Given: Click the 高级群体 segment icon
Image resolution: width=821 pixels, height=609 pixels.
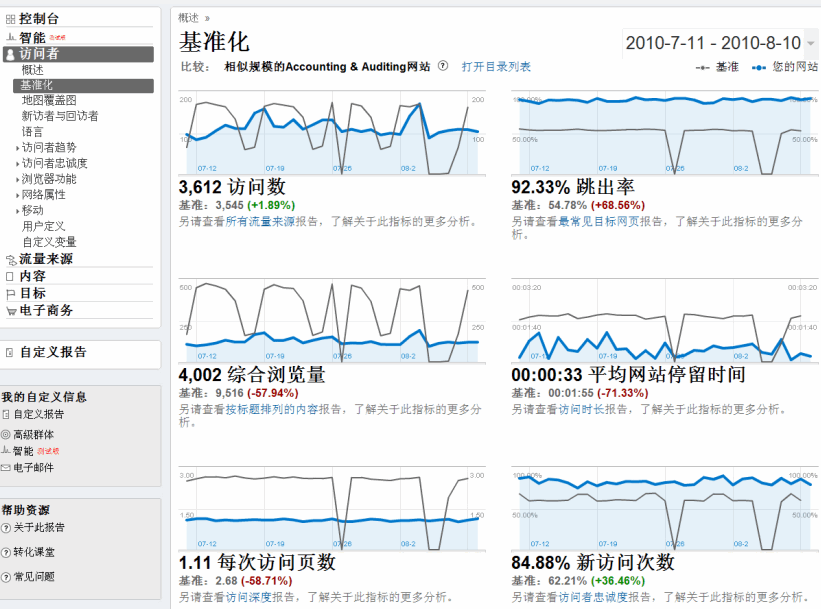Looking at the screenshot, I should point(6,435).
